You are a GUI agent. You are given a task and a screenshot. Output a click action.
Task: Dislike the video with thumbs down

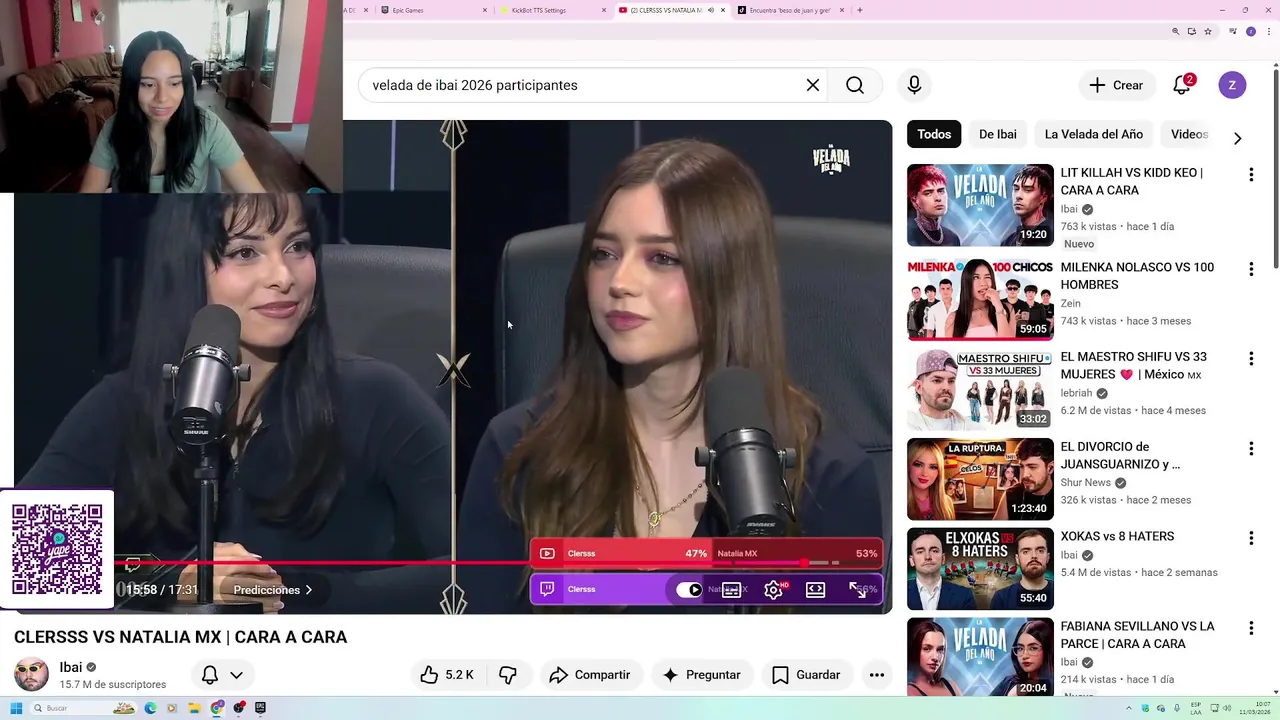pyautogui.click(x=508, y=675)
